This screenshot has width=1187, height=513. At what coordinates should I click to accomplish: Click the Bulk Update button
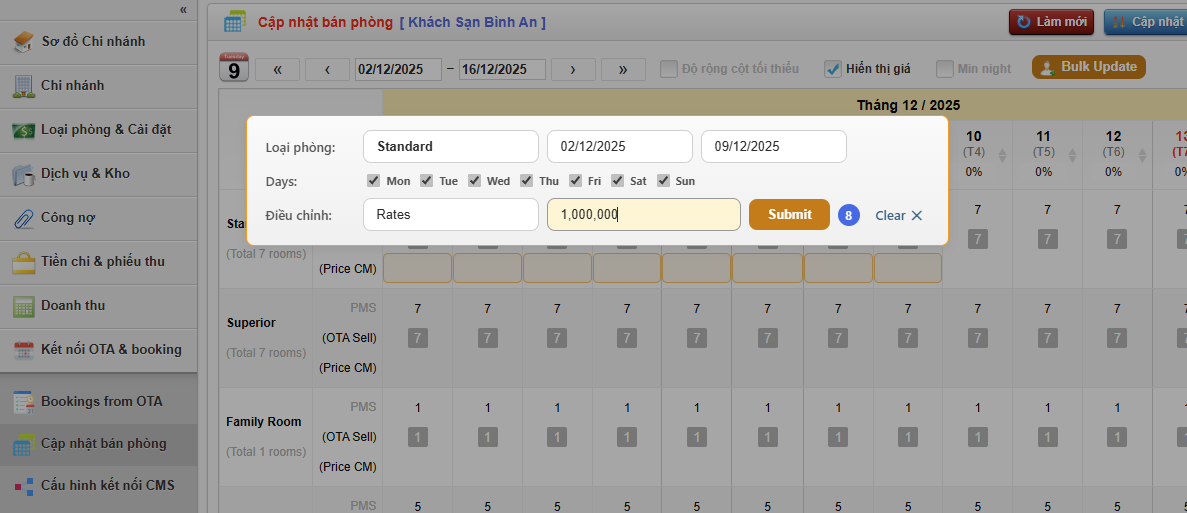[1088, 67]
